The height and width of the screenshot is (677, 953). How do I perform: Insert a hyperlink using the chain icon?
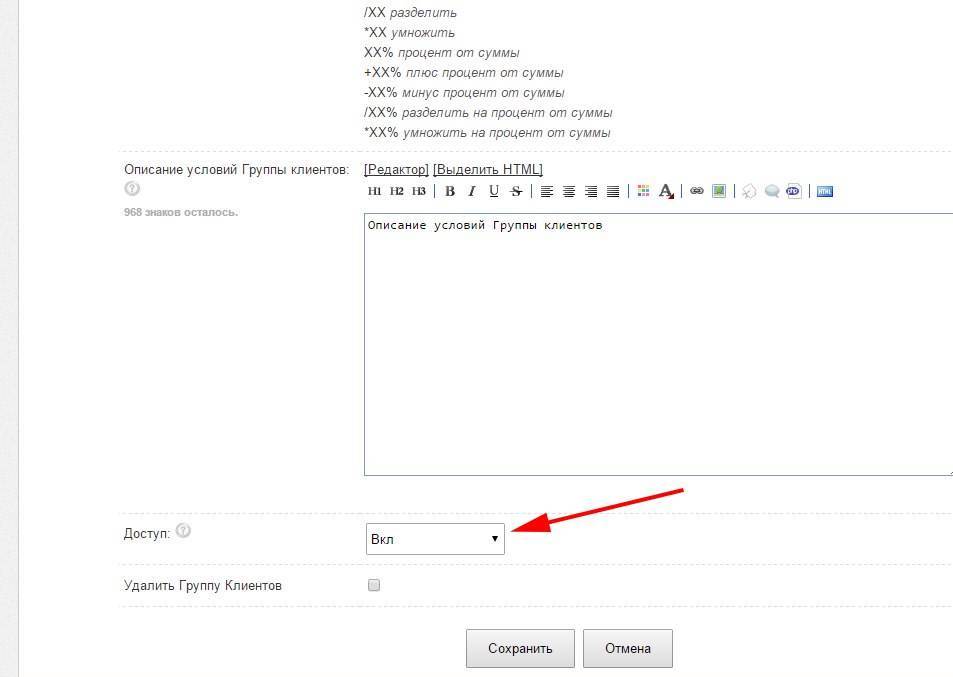coord(697,191)
